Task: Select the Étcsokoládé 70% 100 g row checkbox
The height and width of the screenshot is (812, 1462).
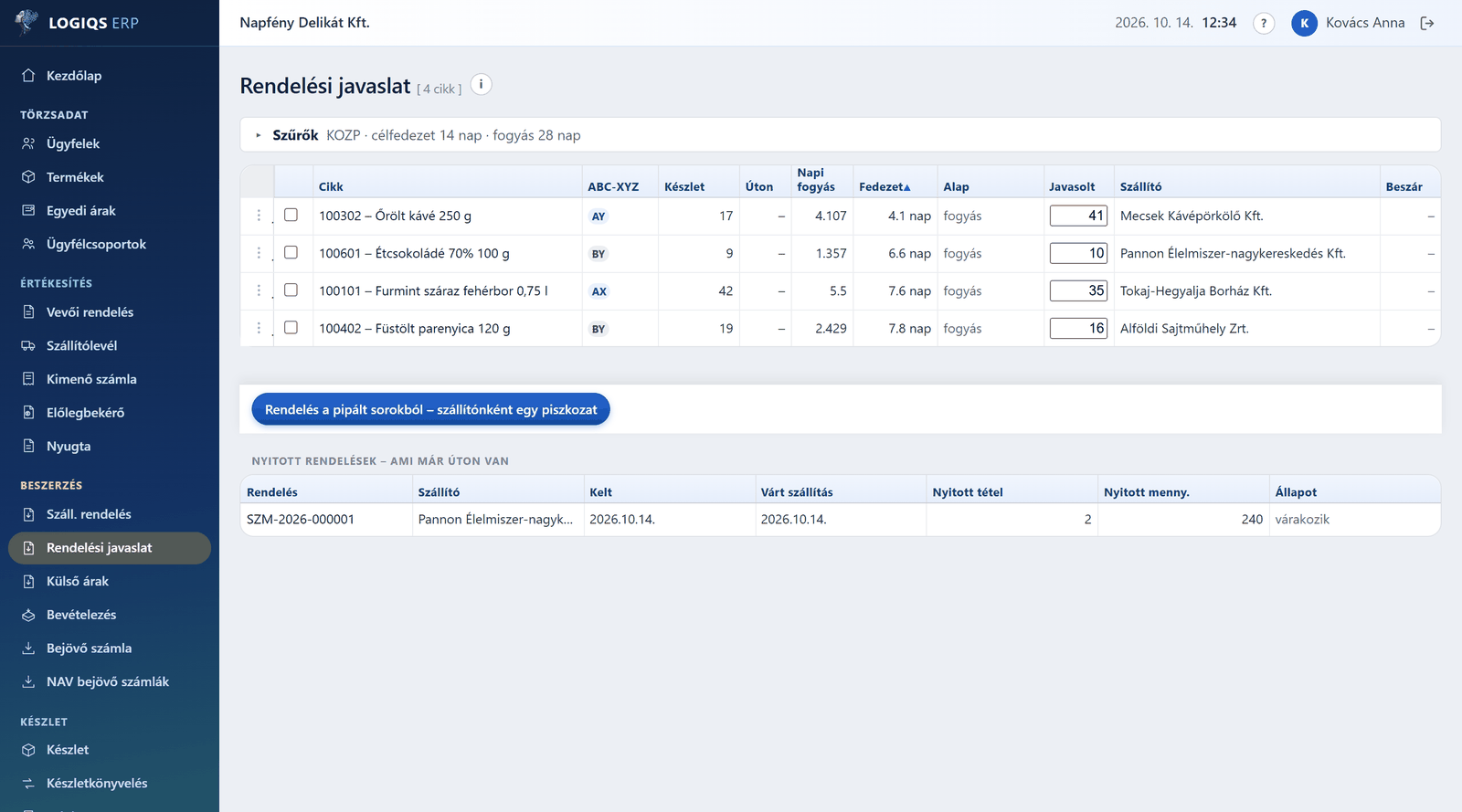Action: click(x=291, y=252)
